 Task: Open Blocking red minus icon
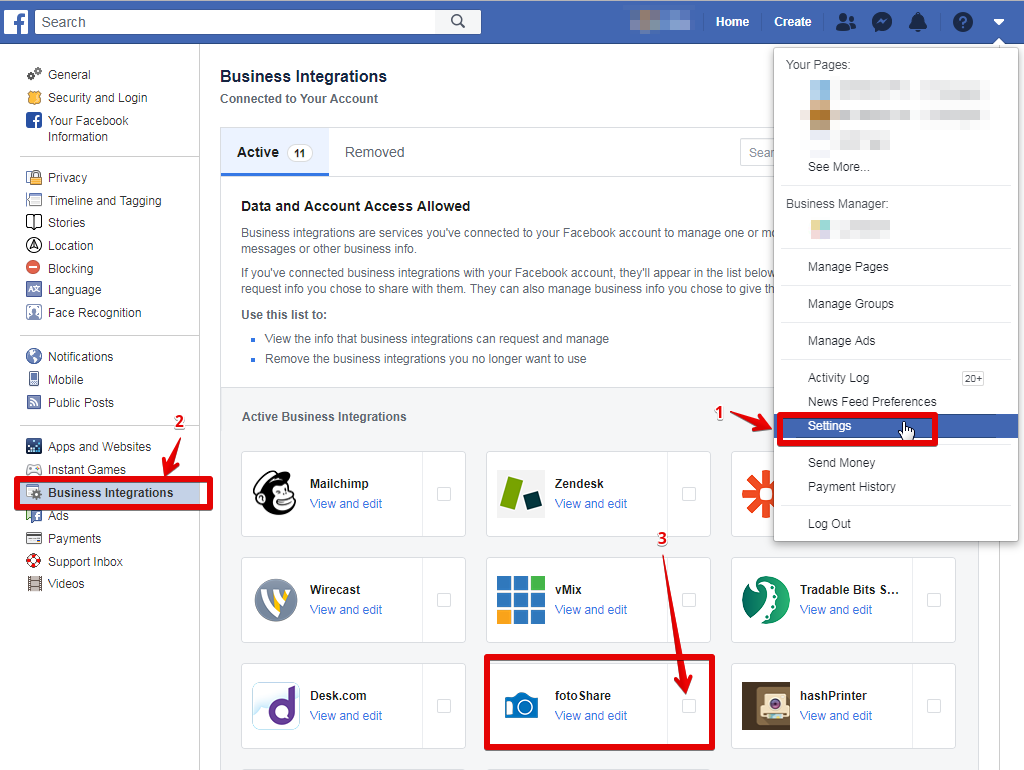(33, 267)
